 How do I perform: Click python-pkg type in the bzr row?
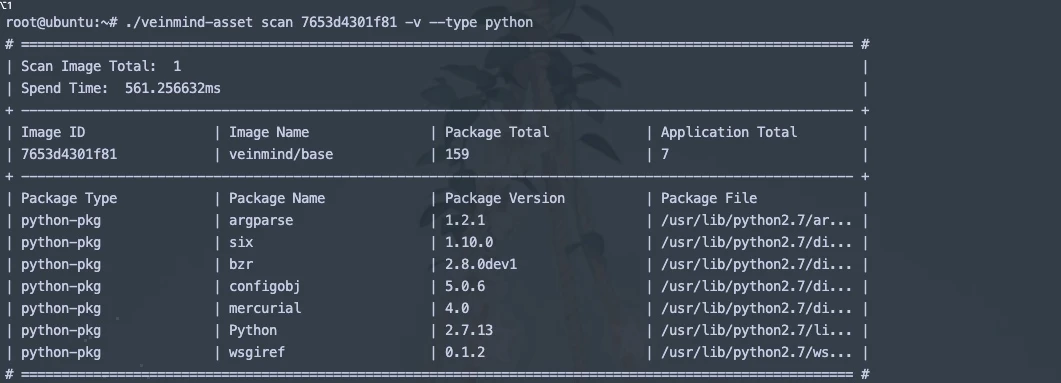pos(61,265)
